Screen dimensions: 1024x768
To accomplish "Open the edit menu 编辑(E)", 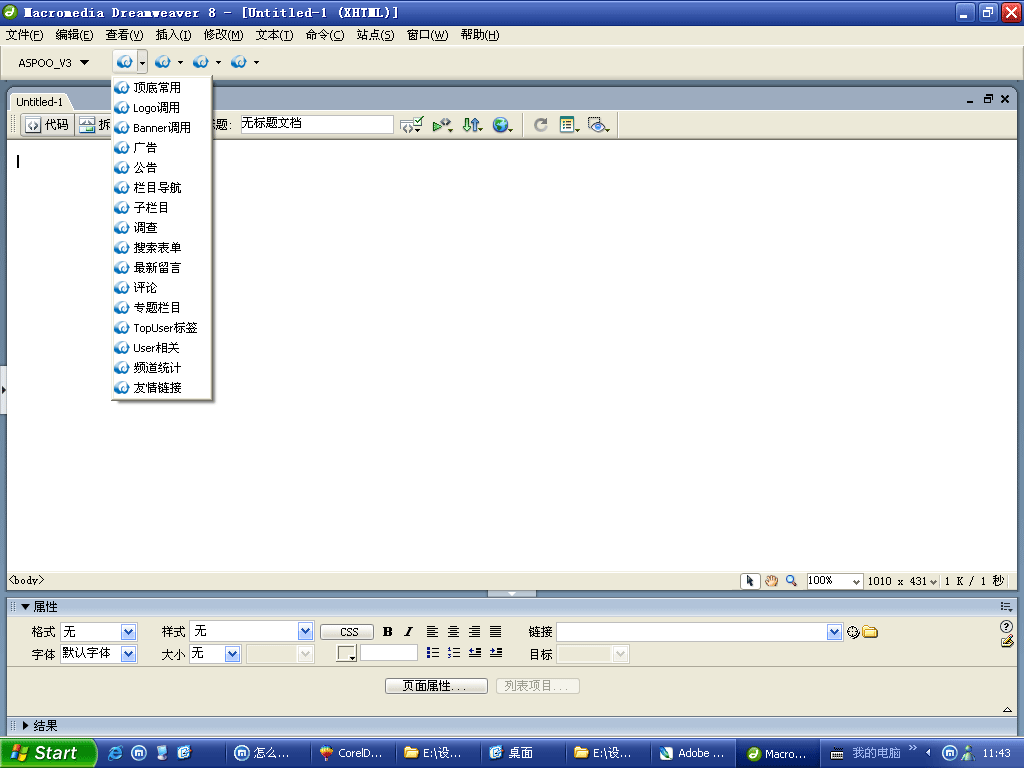I will coord(74,35).
